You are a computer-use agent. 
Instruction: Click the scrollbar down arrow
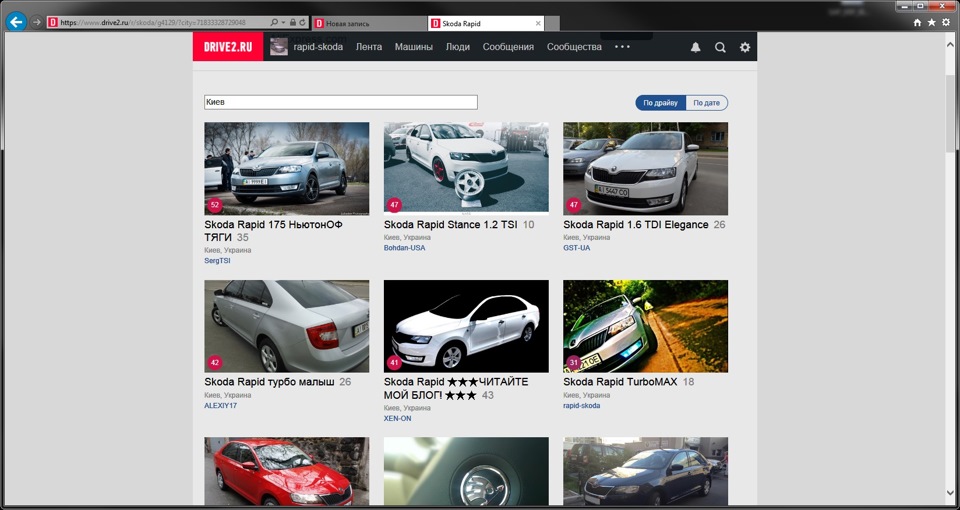(x=950, y=493)
